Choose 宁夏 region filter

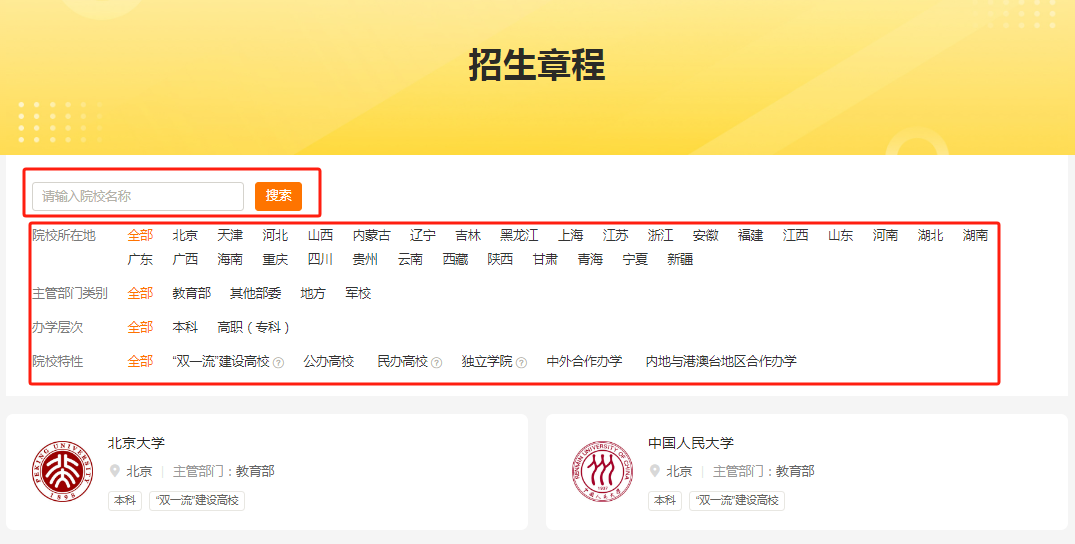(635, 259)
